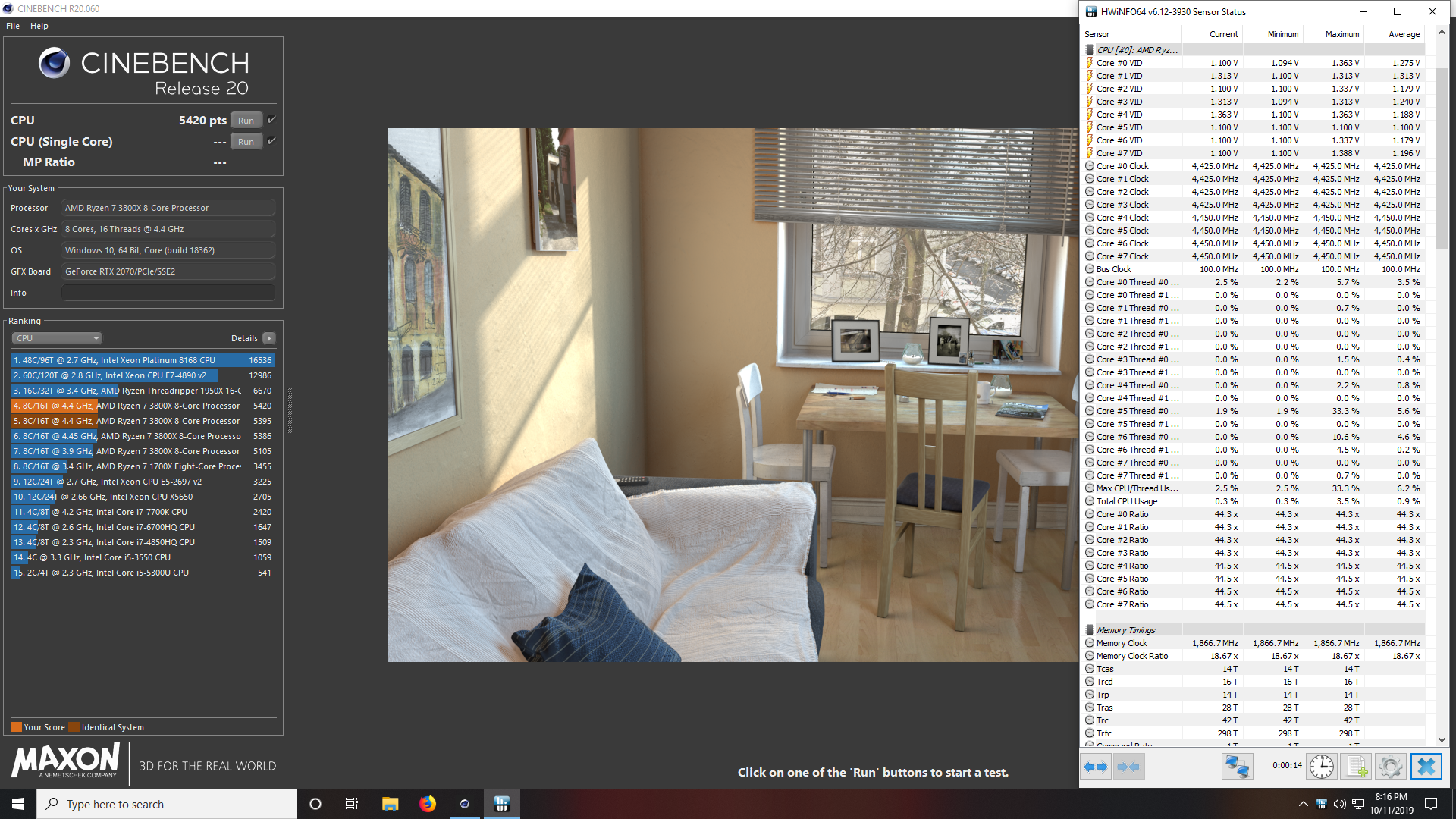Viewport: 1456px width, 819px height.
Task: Select Bus Clock sensor row
Action: pos(1254,269)
